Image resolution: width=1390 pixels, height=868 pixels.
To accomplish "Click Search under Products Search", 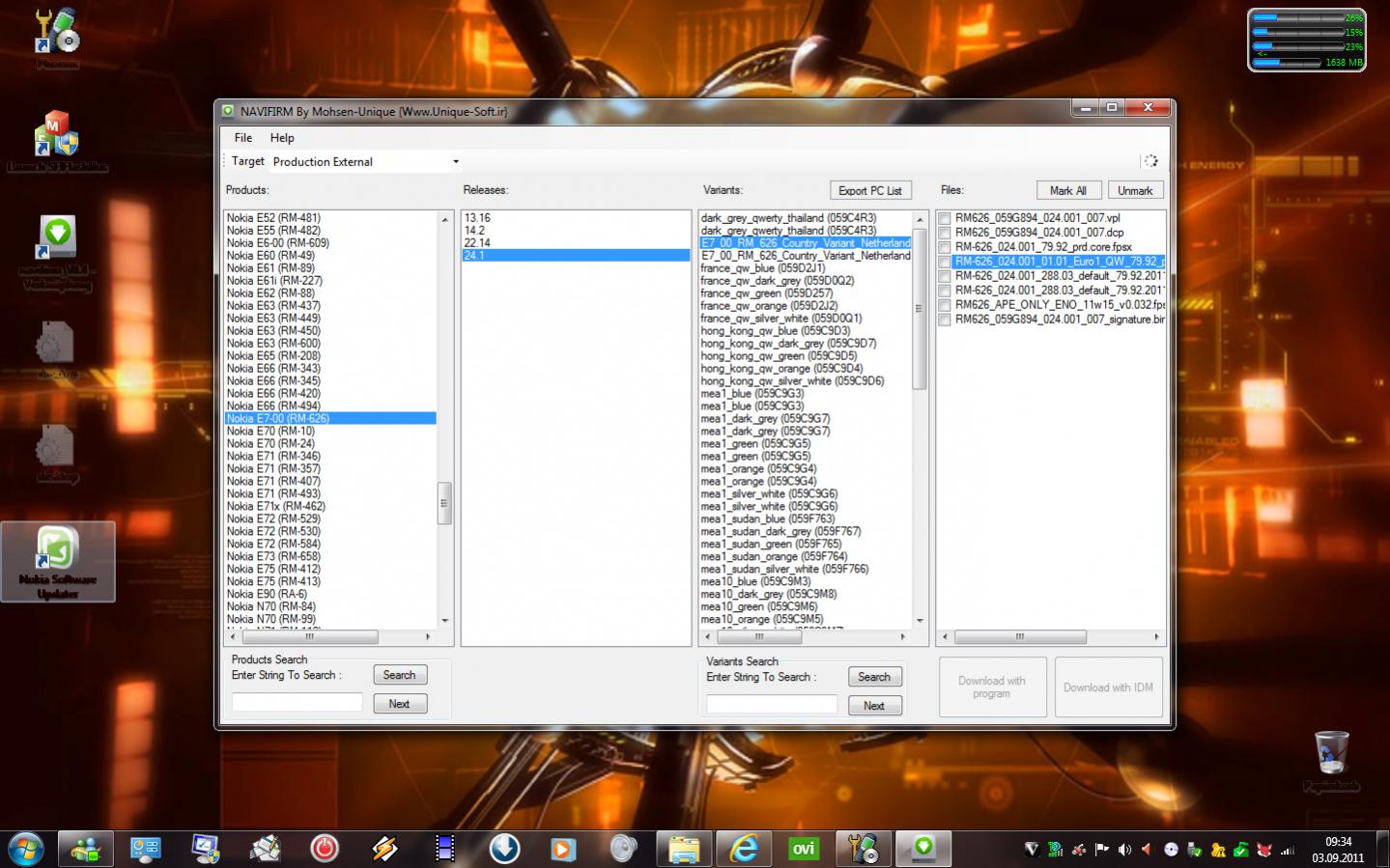I will coord(400,675).
